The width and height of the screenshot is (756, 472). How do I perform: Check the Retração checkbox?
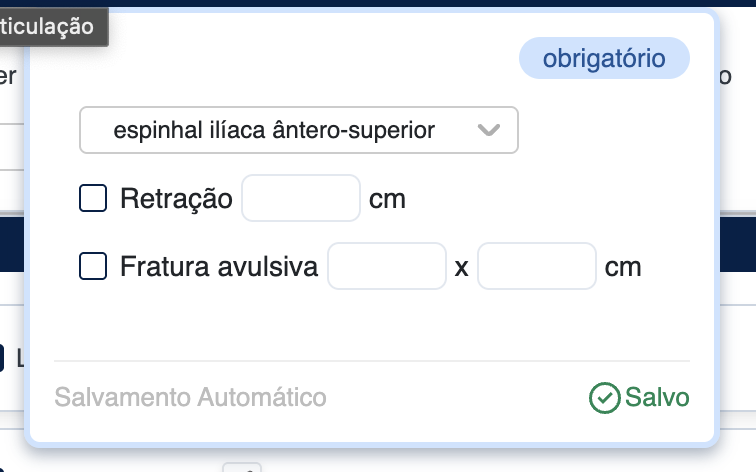click(93, 199)
